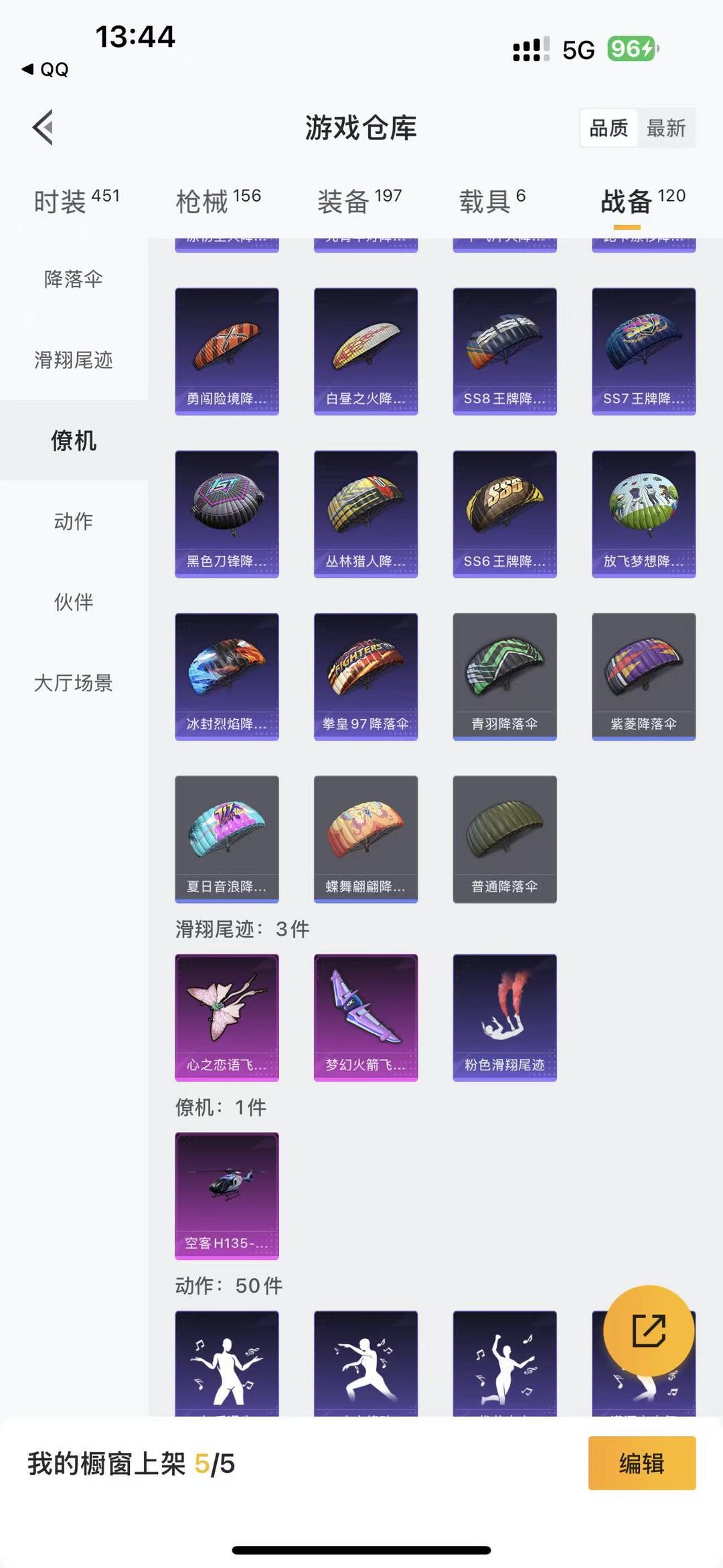Open the 心之恋语 butterfly trail item
The width and height of the screenshot is (723, 1568).
pos(227,1017)
